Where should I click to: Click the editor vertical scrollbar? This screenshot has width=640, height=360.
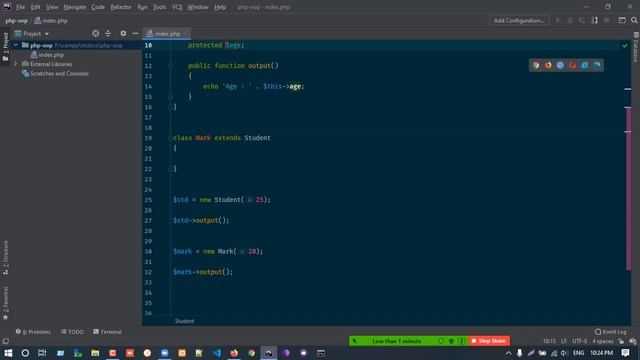click(x=628, y=188)
